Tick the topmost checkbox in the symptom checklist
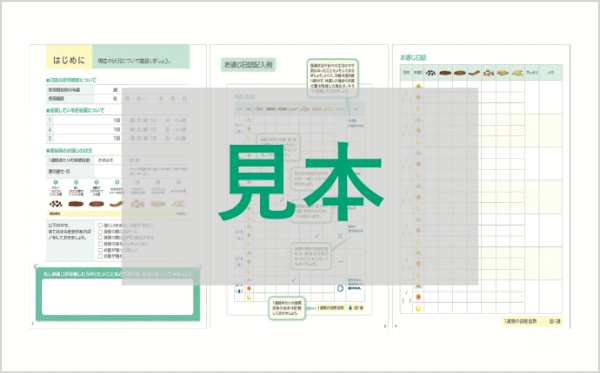 tap(100, 226)
